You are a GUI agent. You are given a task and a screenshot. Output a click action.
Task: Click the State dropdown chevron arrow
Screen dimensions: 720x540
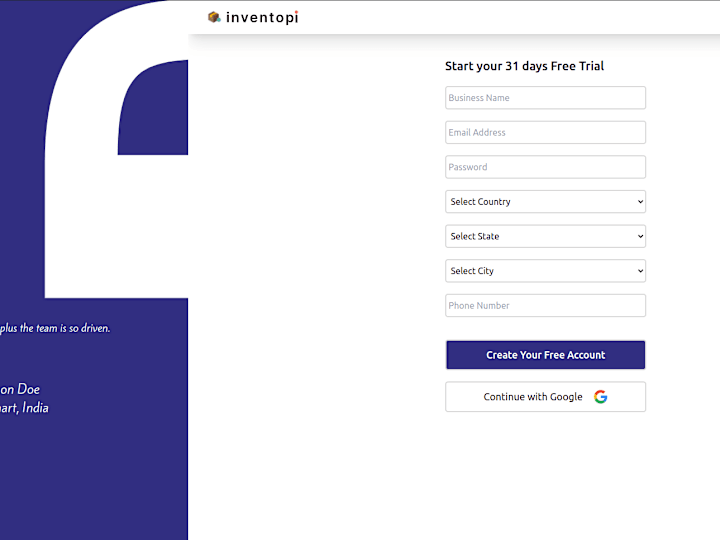pos(640,236)
